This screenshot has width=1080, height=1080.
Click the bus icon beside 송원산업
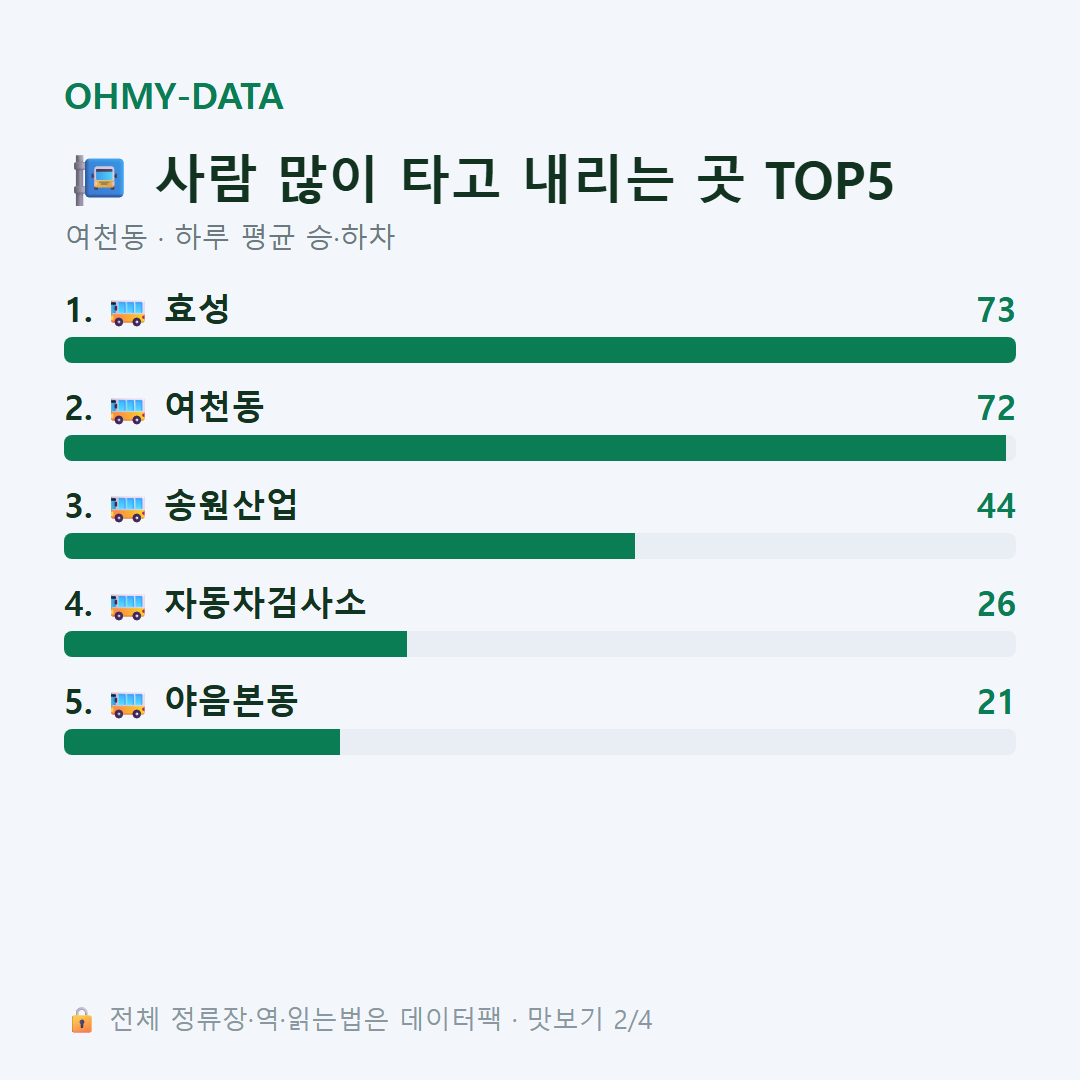pos(127,508)
